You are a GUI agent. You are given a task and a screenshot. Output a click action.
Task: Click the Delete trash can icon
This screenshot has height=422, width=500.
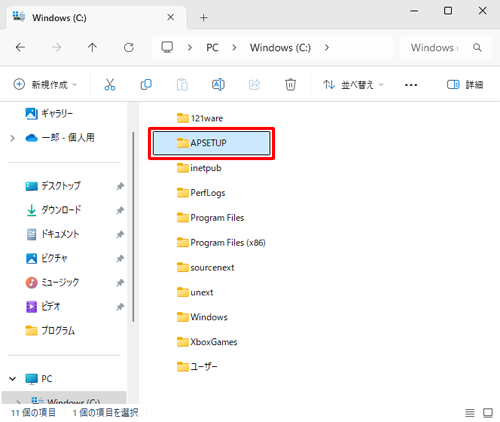coord(290,85)
